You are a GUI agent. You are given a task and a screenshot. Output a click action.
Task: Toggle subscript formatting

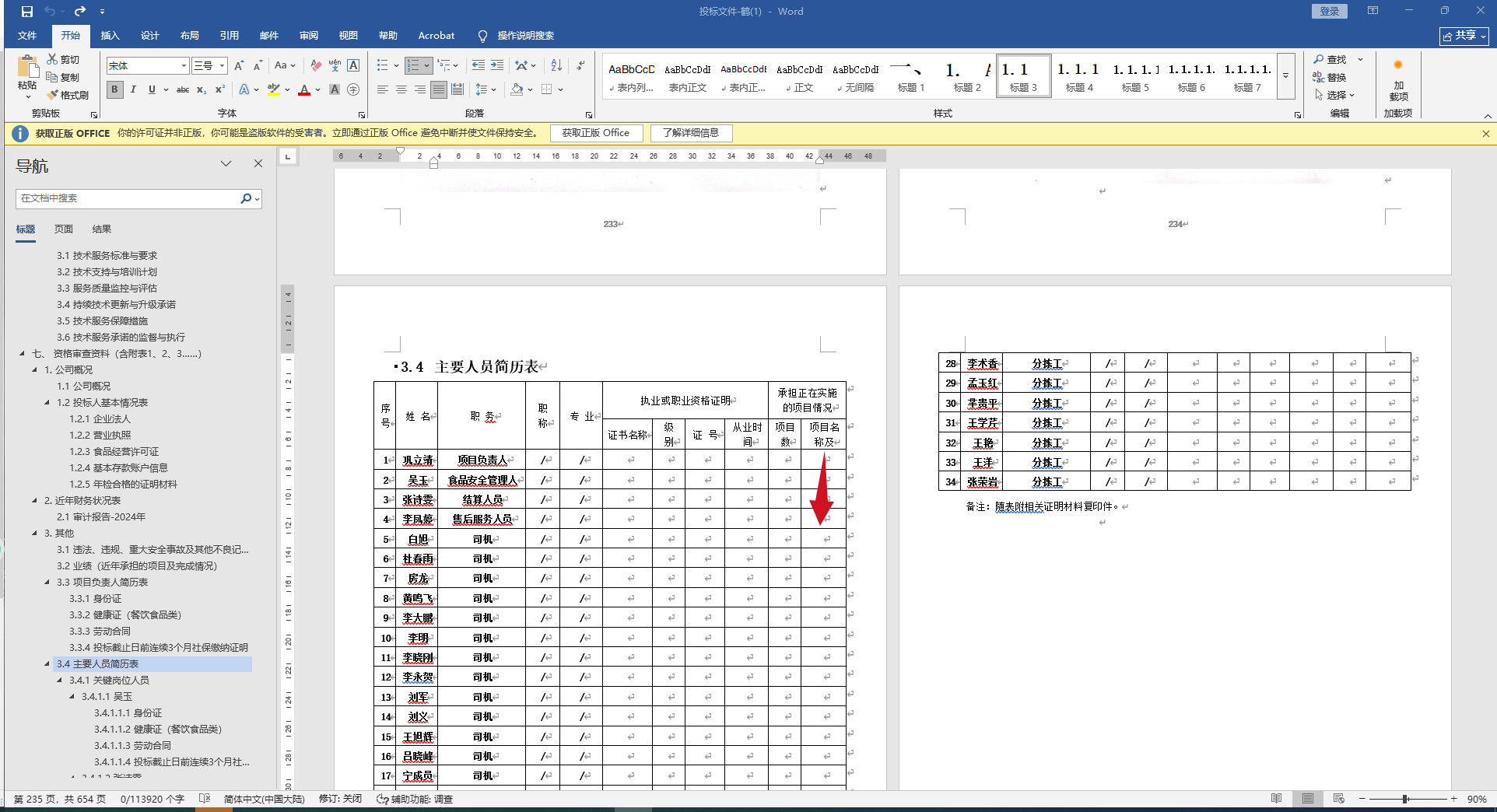pyautogui.click(x=202, y=89)
